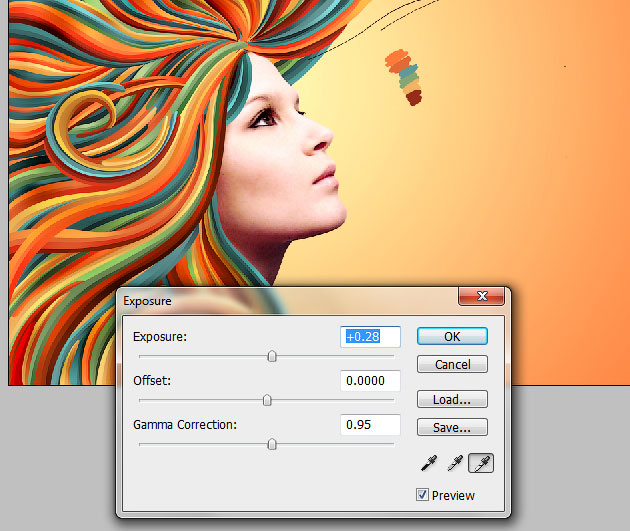Click the Exposure value field
Image resolution: width=630 pixels, height=531 pixels.
click(x=370, y=337)
